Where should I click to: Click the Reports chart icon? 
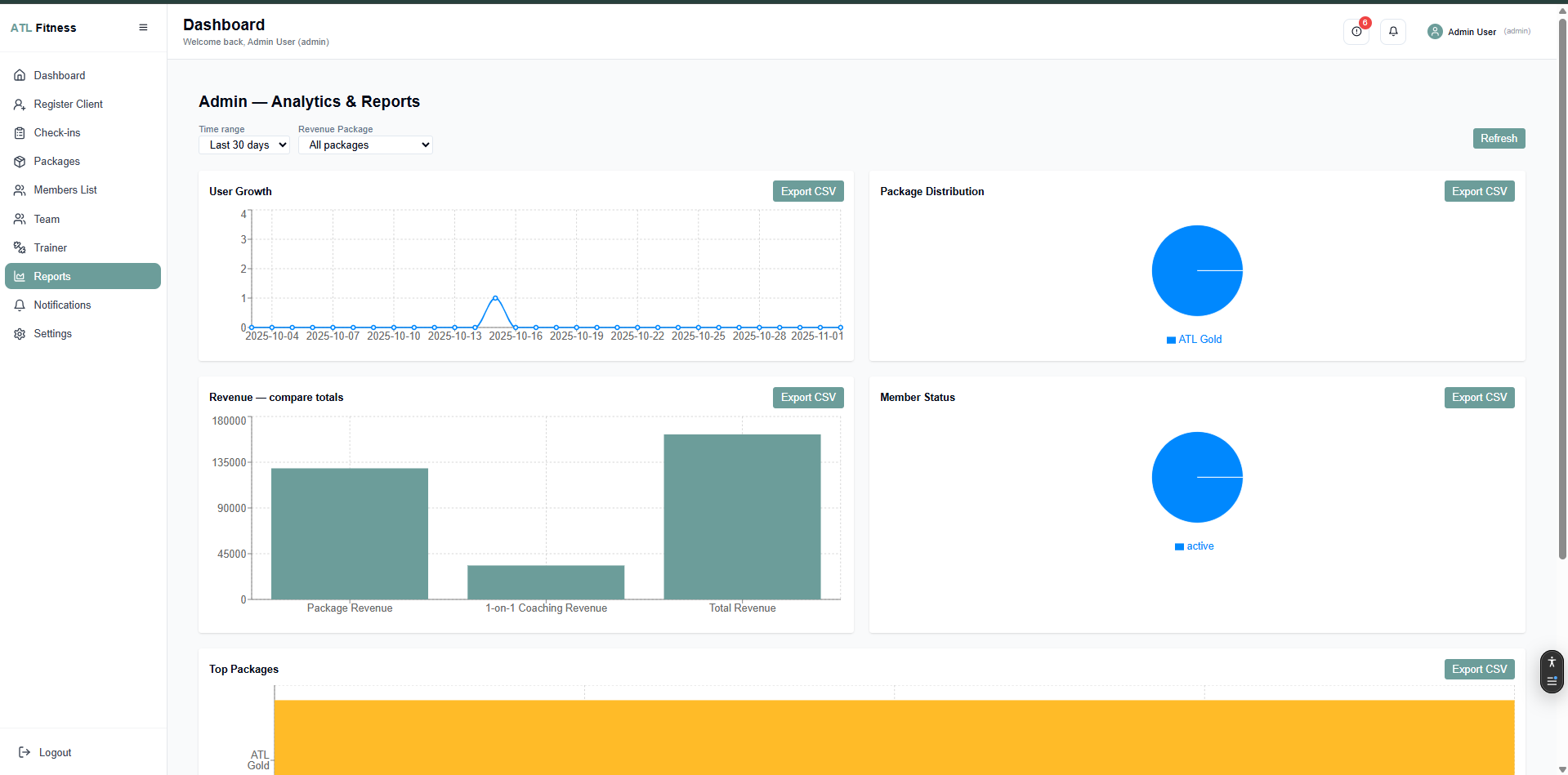click(20, 277)
